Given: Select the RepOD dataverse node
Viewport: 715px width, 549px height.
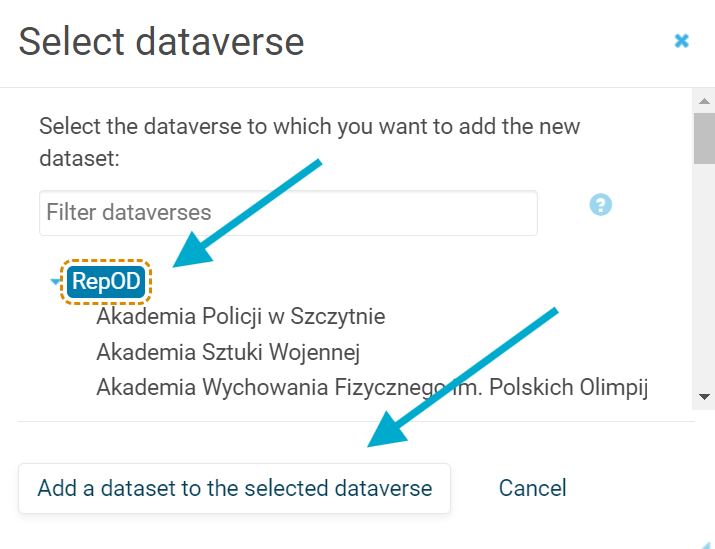Looking at the screenshot, I should pos(106,282).
